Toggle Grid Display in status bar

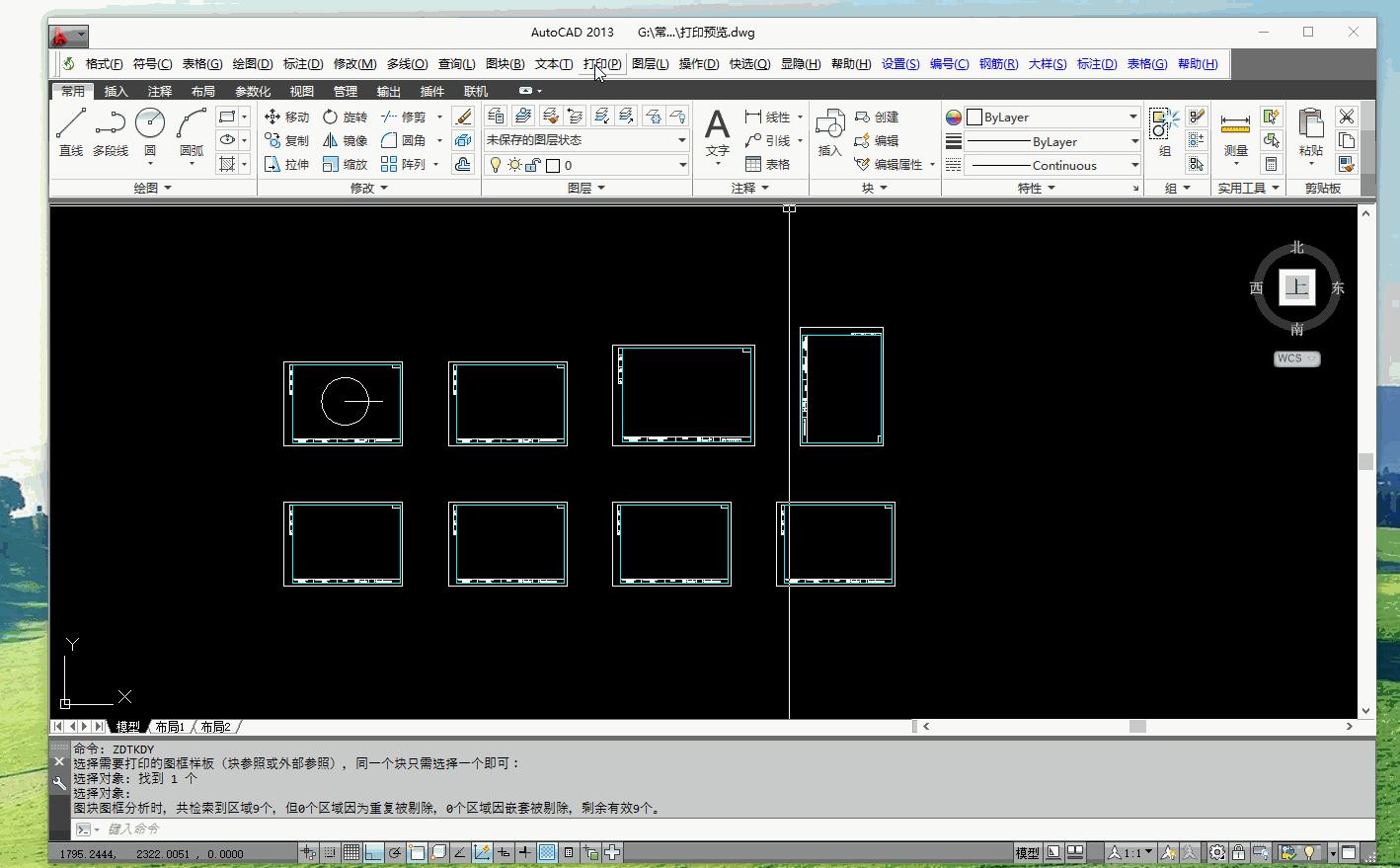351,852
